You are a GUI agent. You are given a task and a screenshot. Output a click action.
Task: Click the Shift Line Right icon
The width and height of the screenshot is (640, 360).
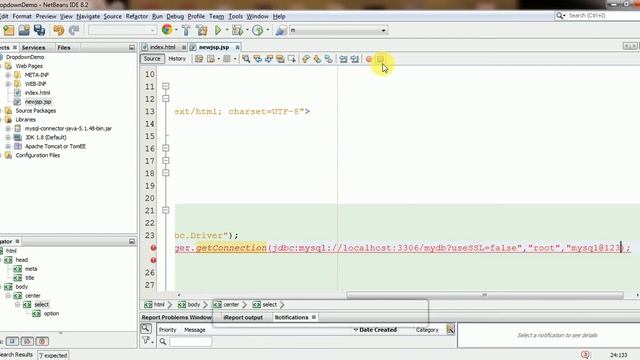pos(355,59)
